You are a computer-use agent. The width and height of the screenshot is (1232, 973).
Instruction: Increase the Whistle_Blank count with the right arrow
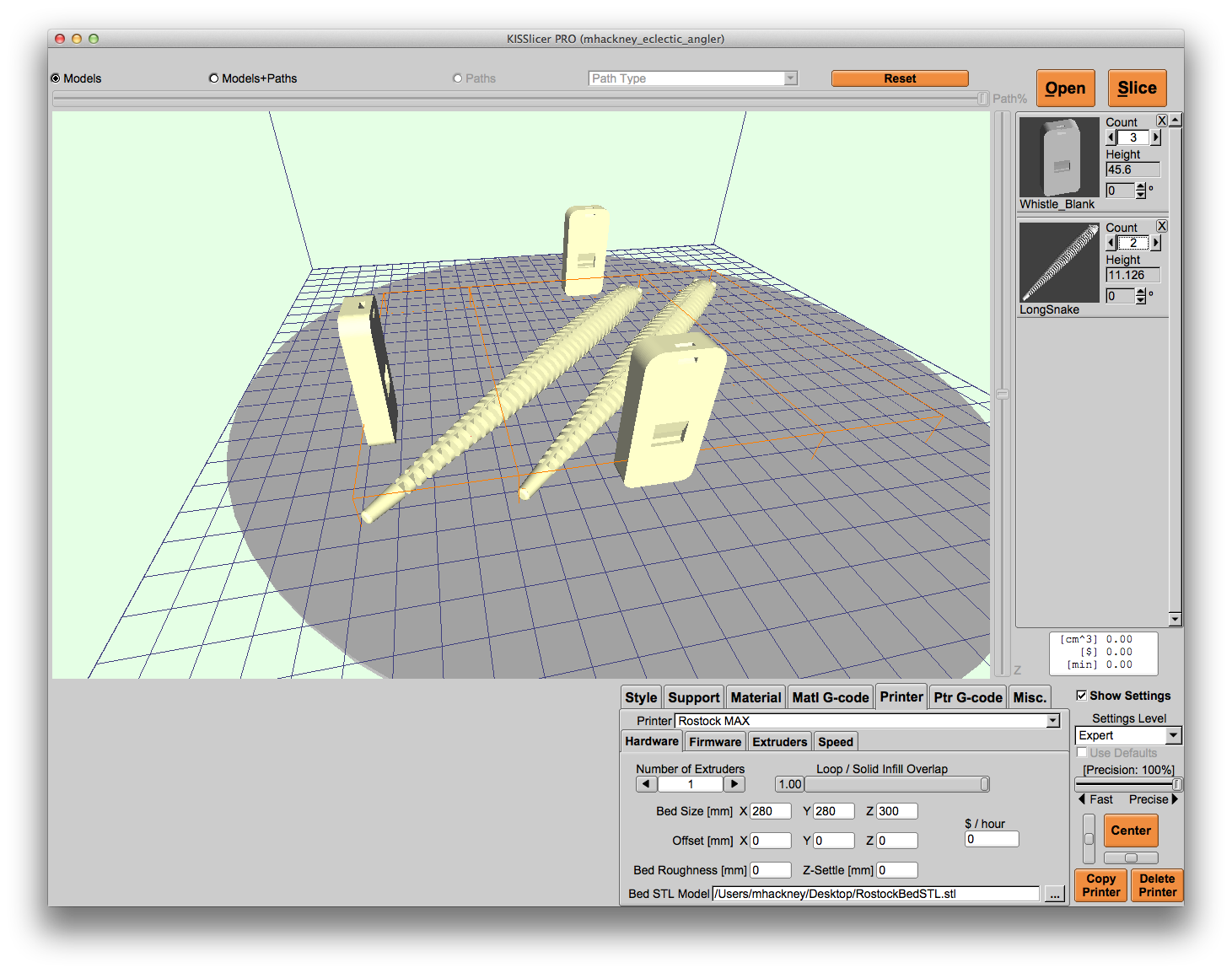(1156, 137)
